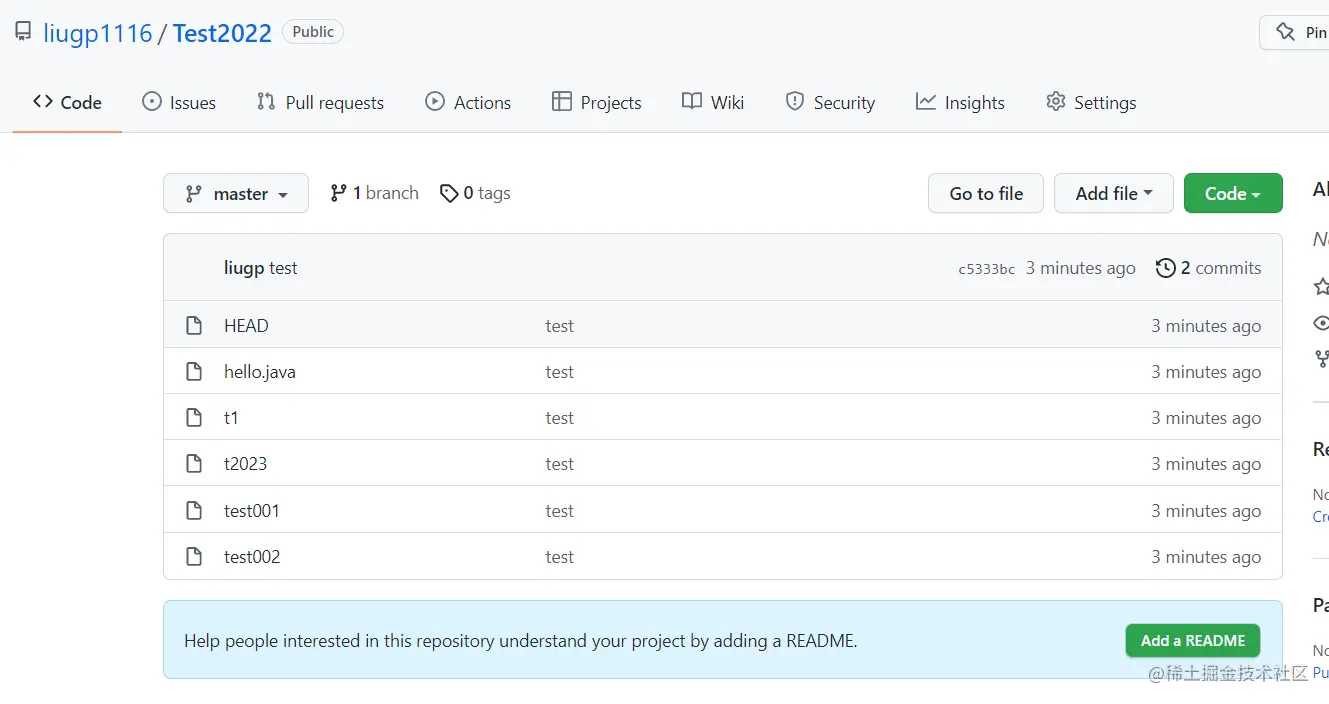Open the Wiki tab
Image resolution: width=1329 pixels, height=704 pixels.
click(713, 102)
